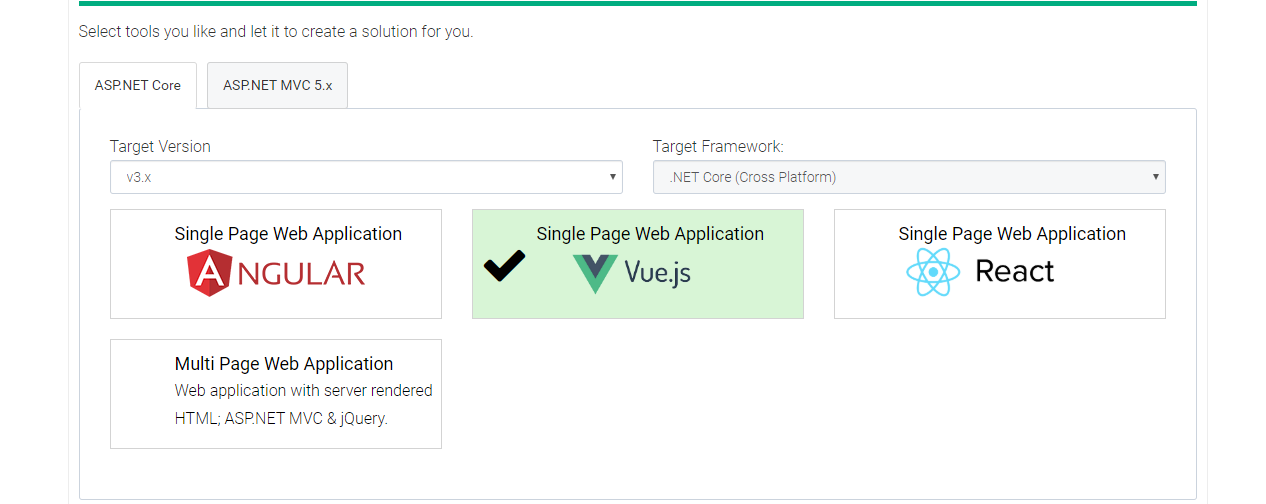Screen dimensions: 1266x504
Task: Click the green Vue V emblem
Action: [x=595, y=273]
